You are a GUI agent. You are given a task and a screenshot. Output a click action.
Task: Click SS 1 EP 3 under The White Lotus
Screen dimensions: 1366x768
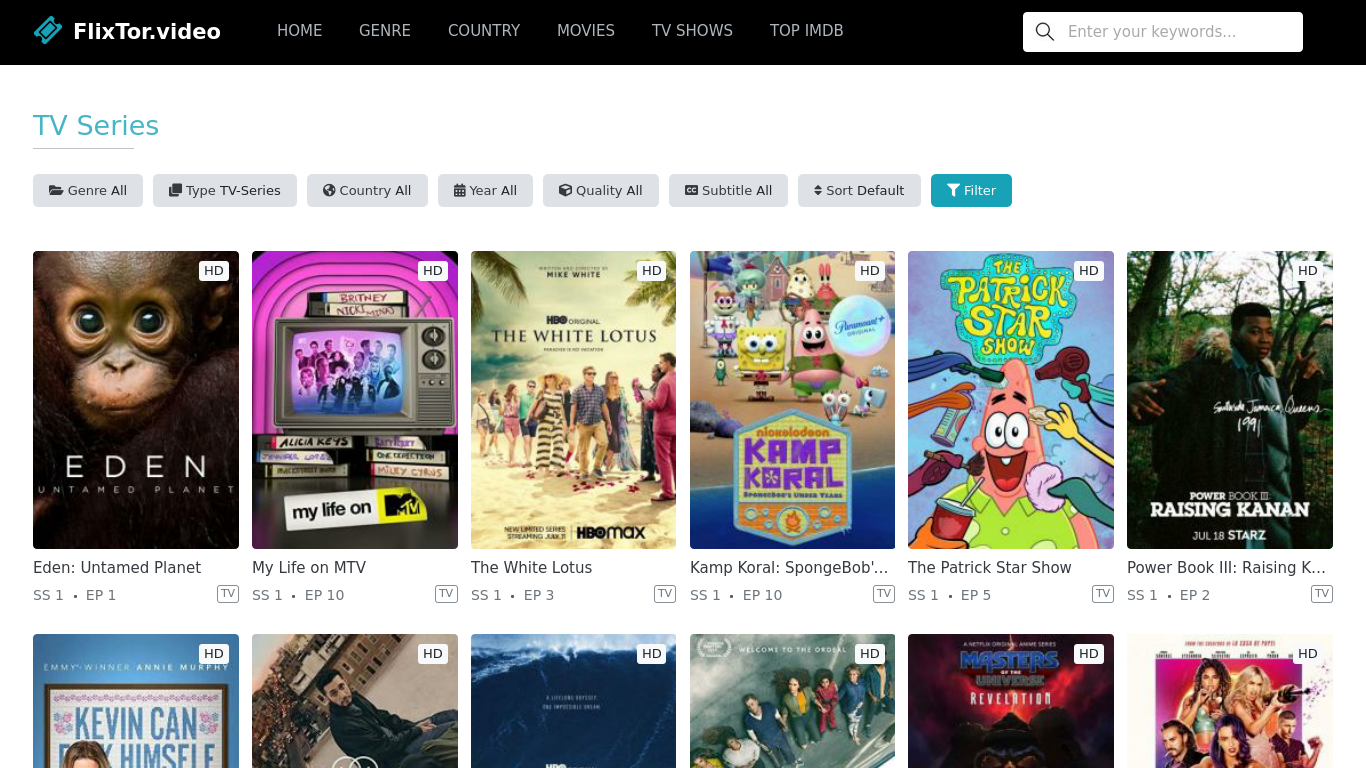click(513, 595)
